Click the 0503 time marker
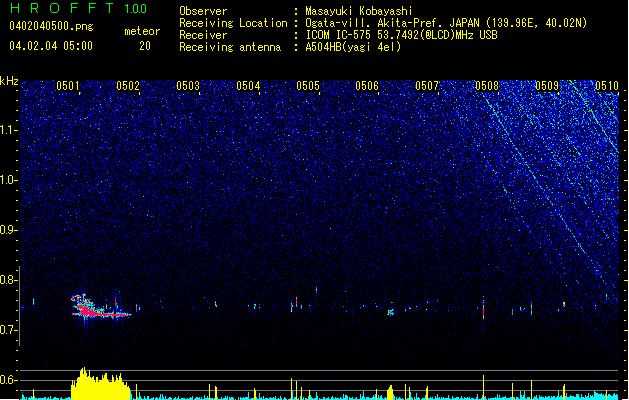Viewport: 629px width, 400px height. pyautogui.click(x=188, y=86)
